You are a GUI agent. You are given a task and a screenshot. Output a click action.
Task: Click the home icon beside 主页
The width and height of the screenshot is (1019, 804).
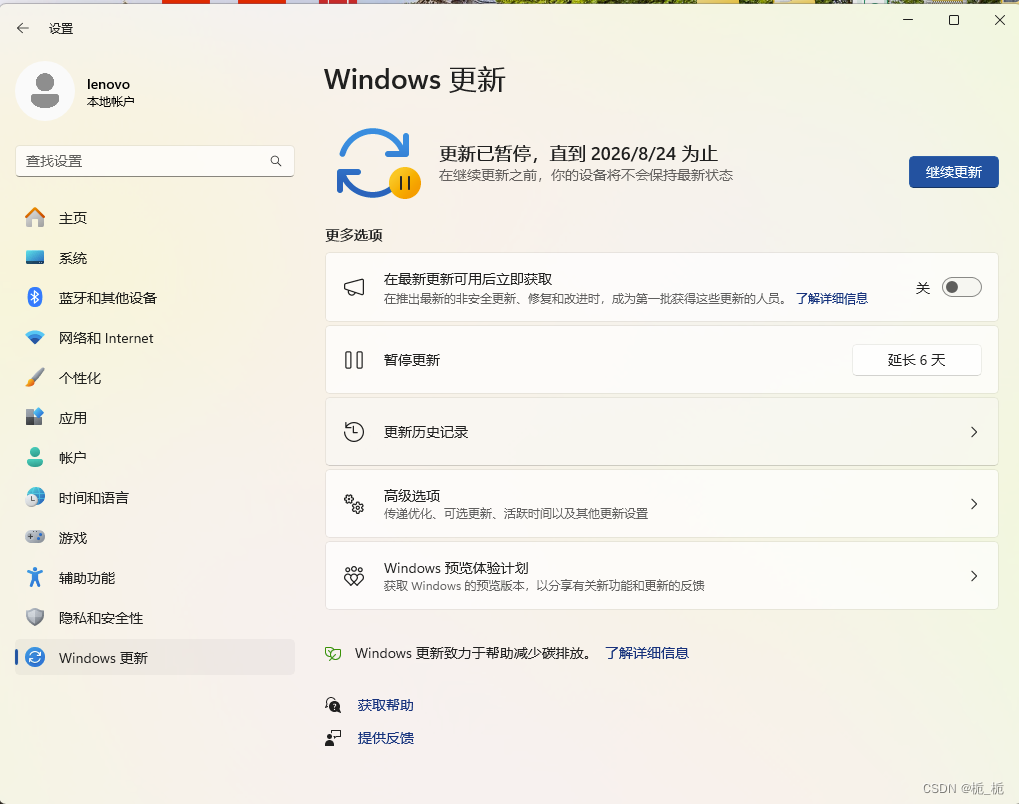coord(35,218)
